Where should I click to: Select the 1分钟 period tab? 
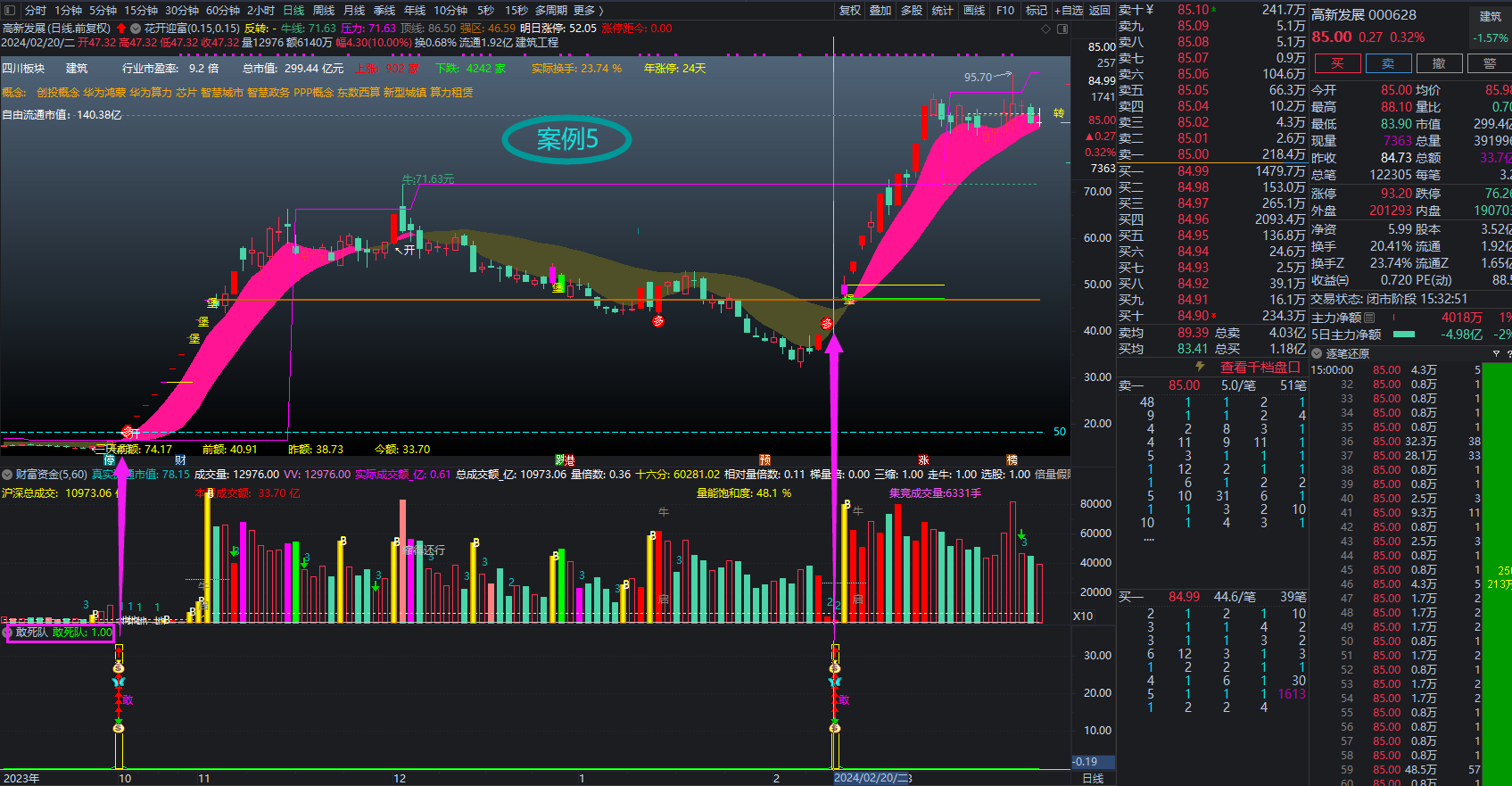coord(68,11)
